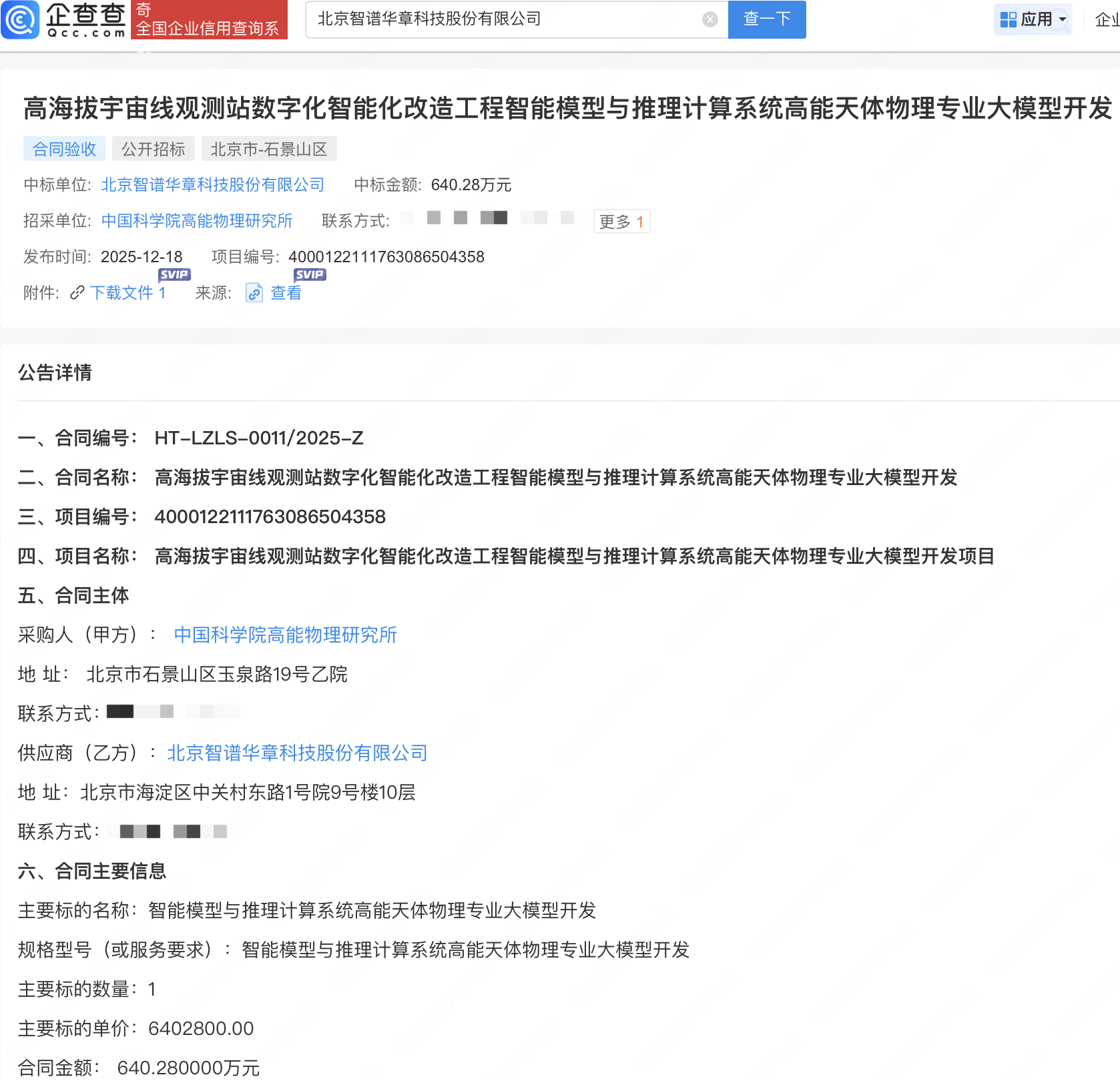Click the SVIP badge above 下载文件
The height and width of the screenshot is (1081, 1120).
coord(174,274)
